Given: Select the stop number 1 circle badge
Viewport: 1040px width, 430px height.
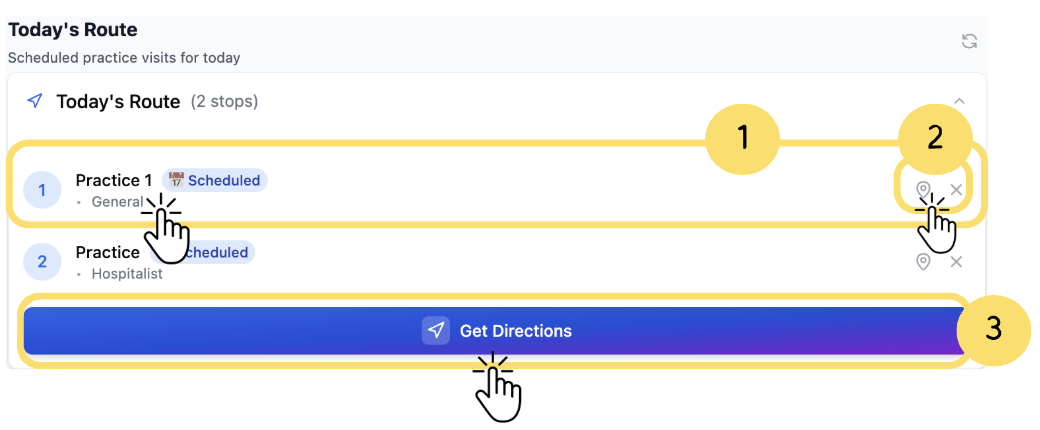Looking at the screenshot, I should click(x=42, y=190).
